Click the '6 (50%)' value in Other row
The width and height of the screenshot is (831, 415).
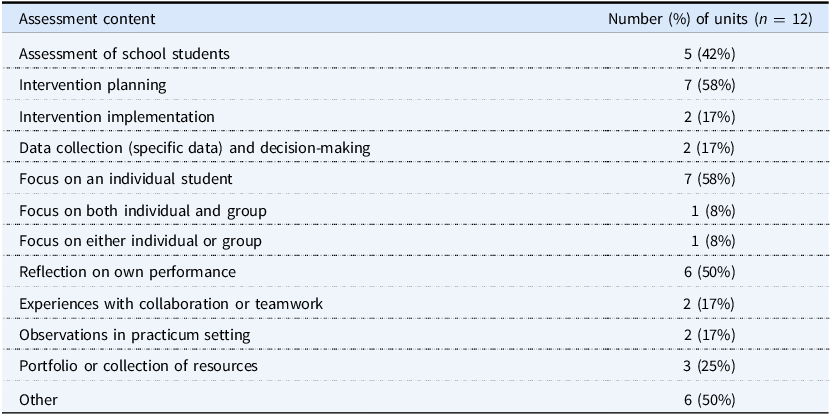tap(709, 400)
